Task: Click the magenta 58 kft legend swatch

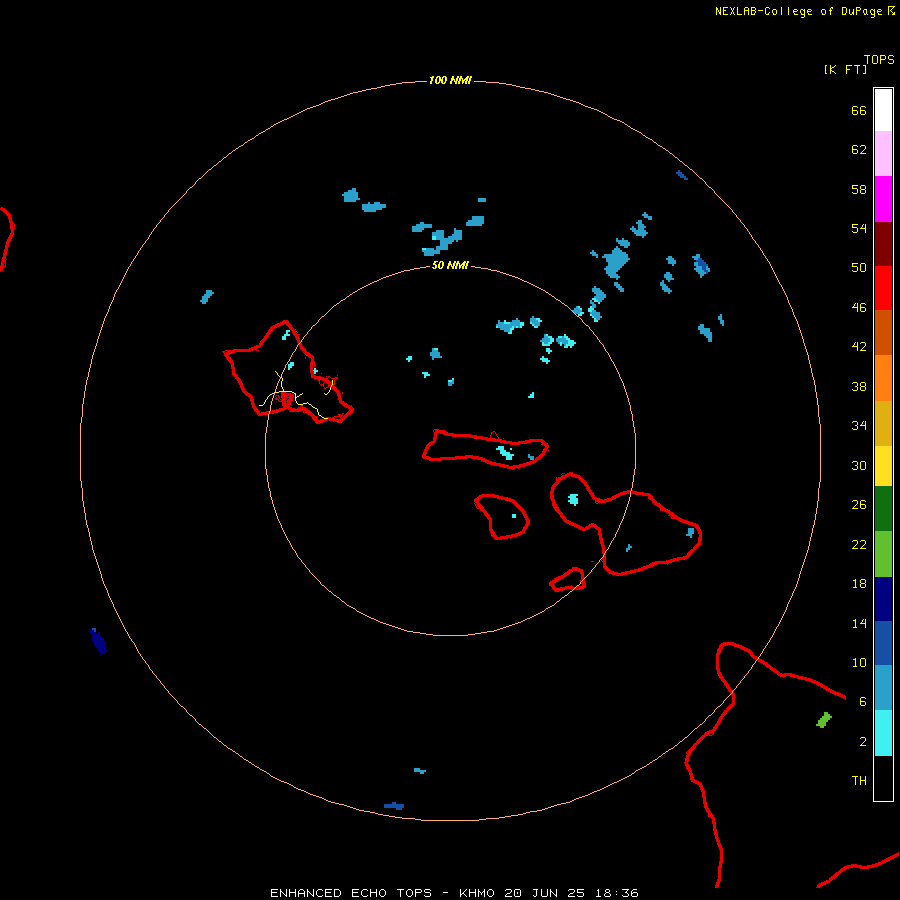Action: (x=883, y=199)
